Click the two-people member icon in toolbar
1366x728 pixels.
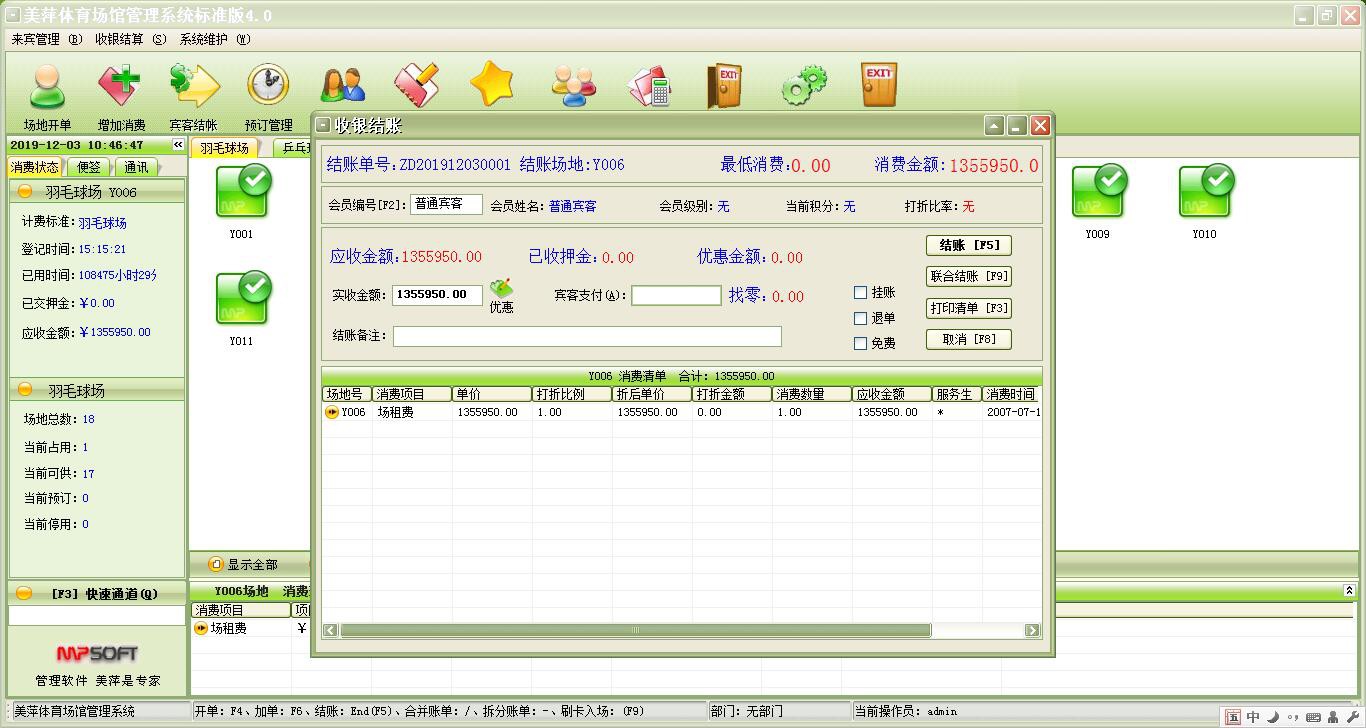343,86
